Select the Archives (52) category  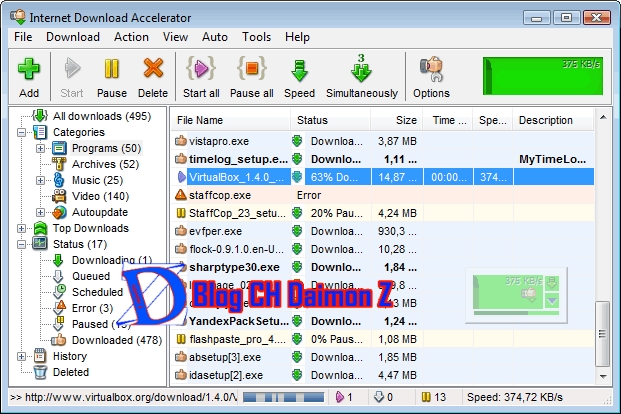click(105, 164)
